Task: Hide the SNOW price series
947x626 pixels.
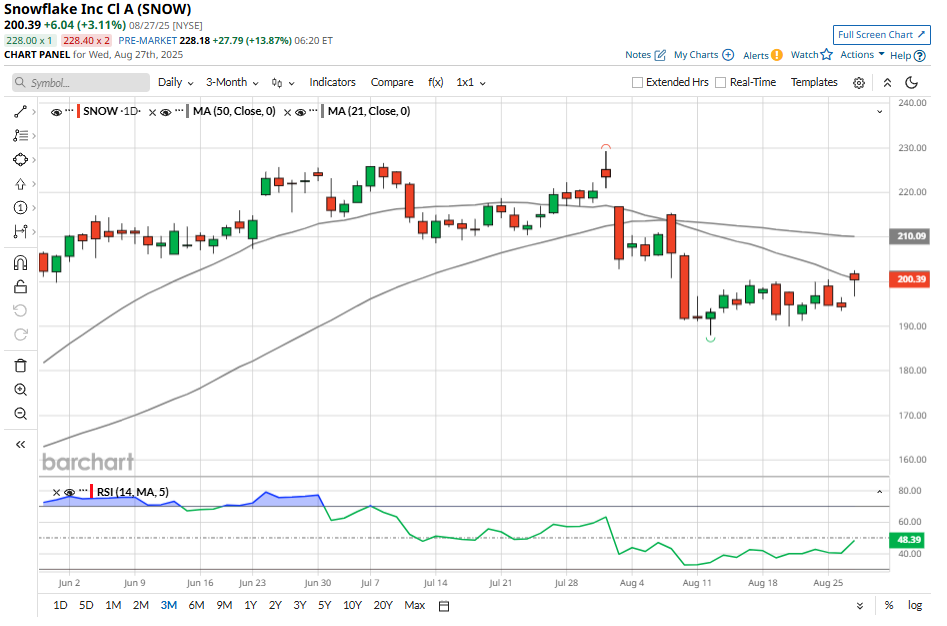Action: [56, 112]
